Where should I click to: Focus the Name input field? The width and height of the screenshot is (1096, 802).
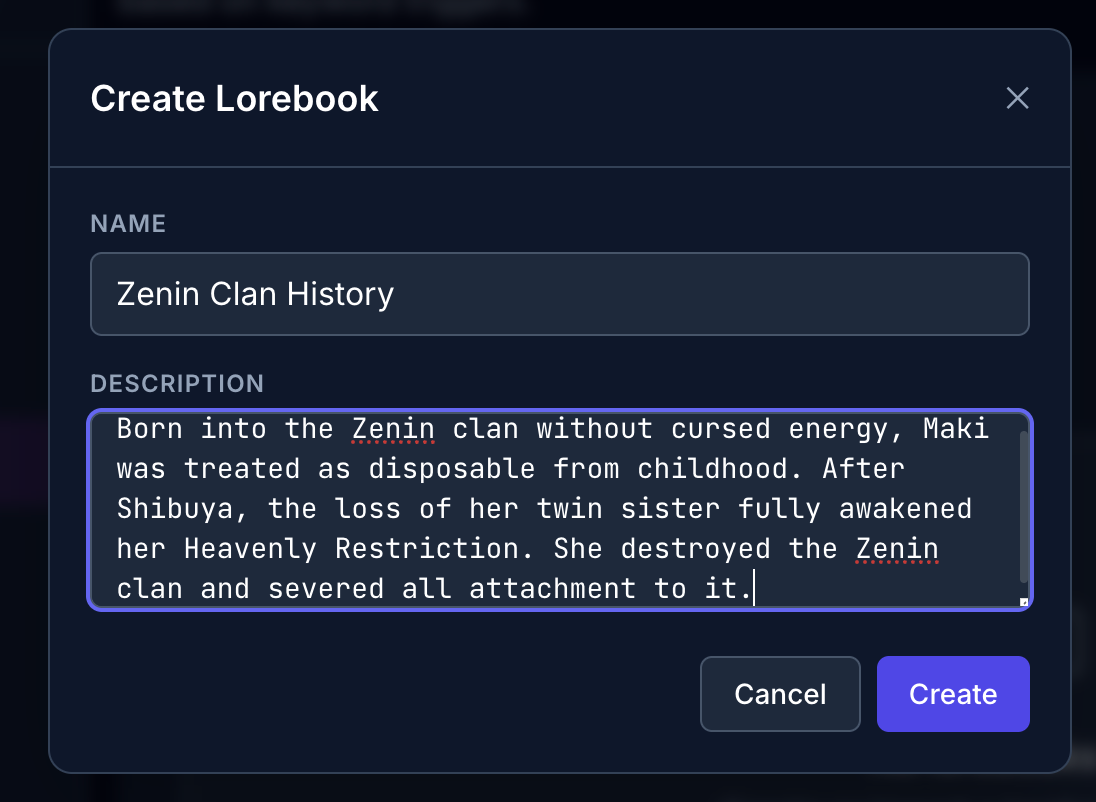(x=559, y=294)
